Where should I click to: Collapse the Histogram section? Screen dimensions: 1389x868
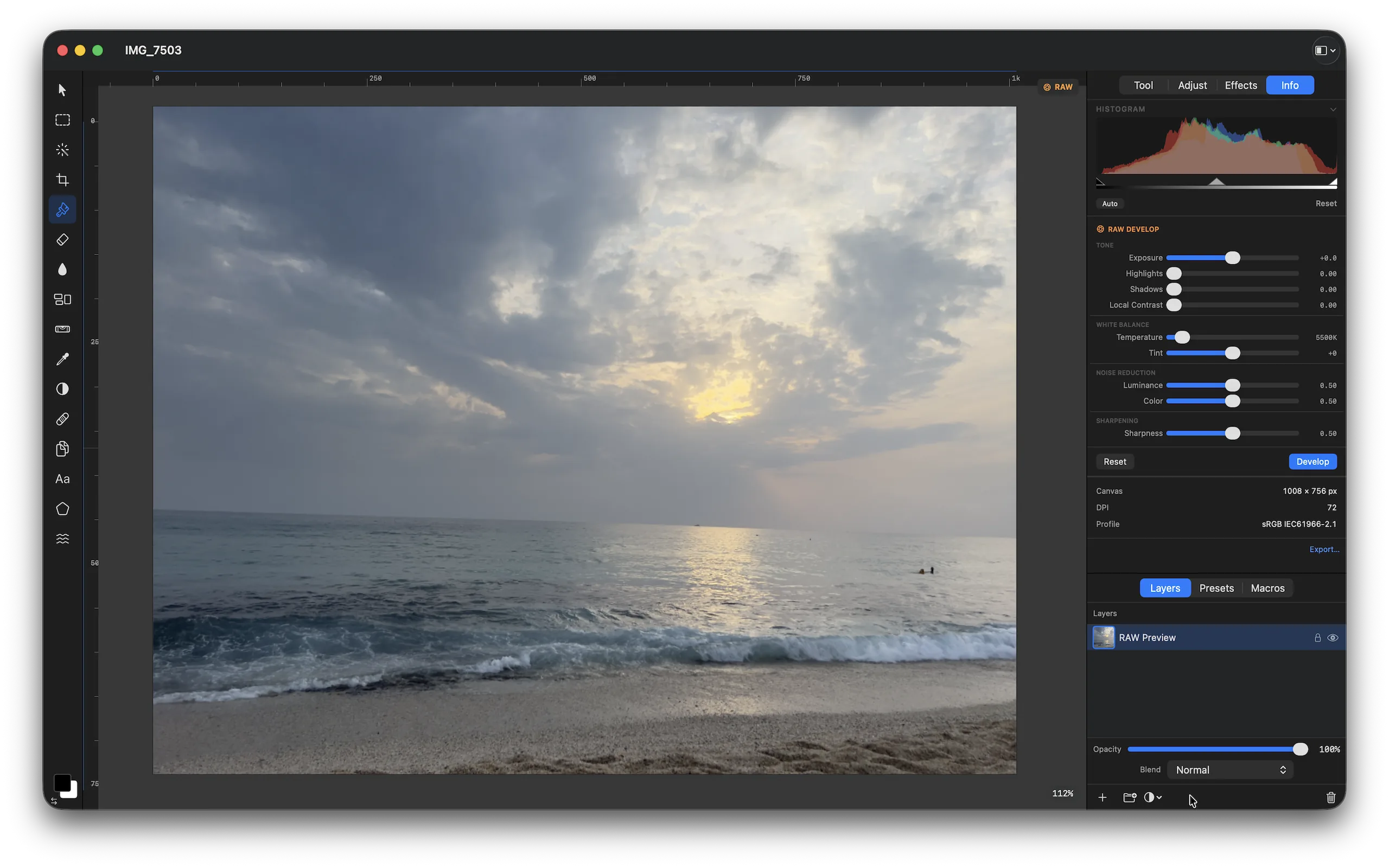coord(1333,109)
